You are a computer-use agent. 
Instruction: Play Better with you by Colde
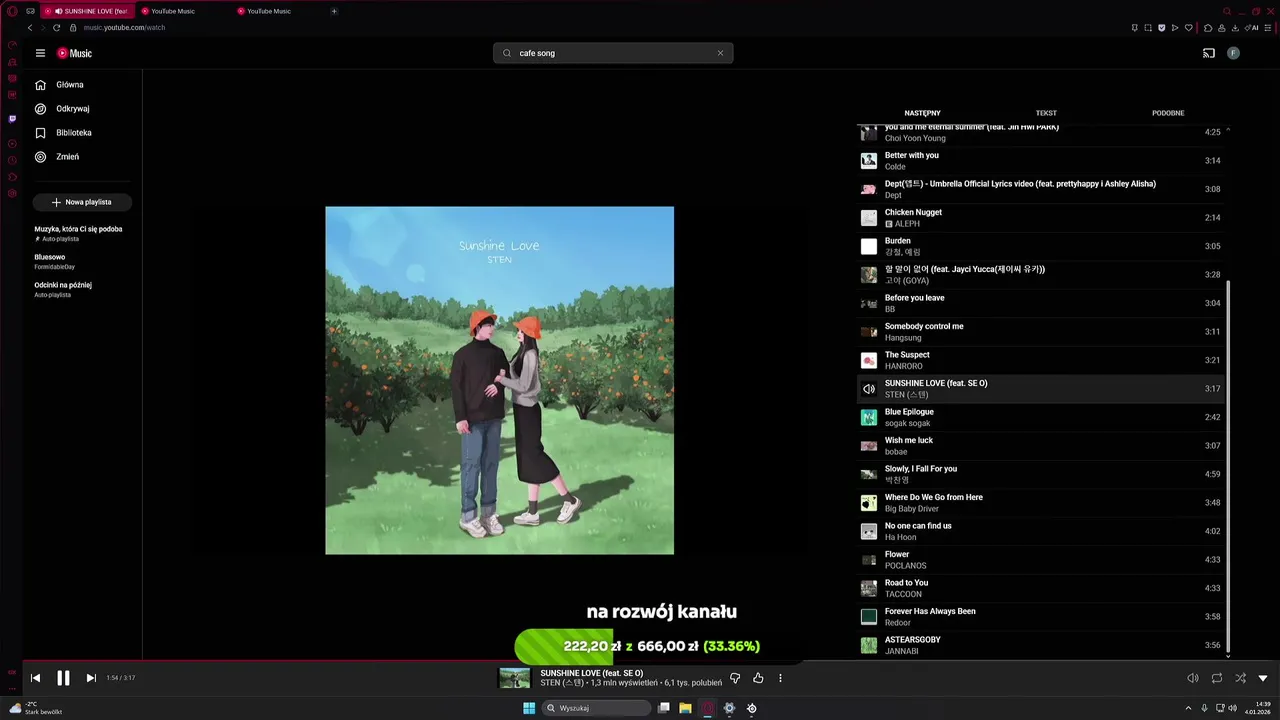(1040, 160)
